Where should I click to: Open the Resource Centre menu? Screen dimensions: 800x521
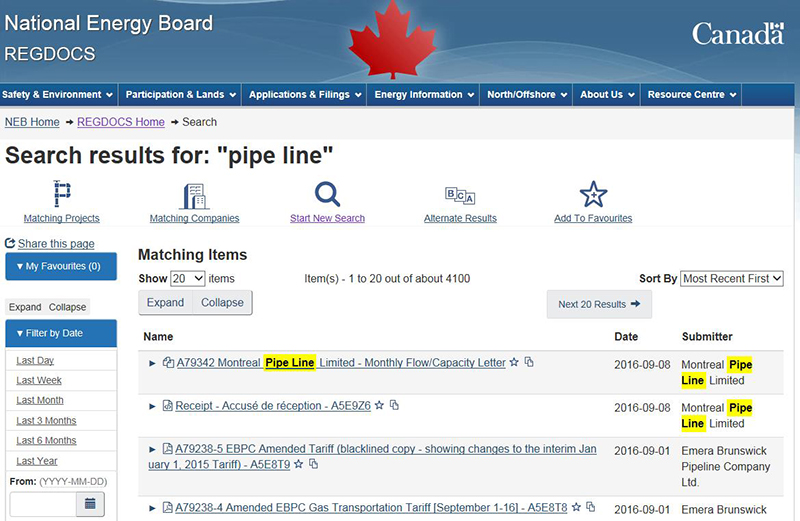(x=692, y=94)
